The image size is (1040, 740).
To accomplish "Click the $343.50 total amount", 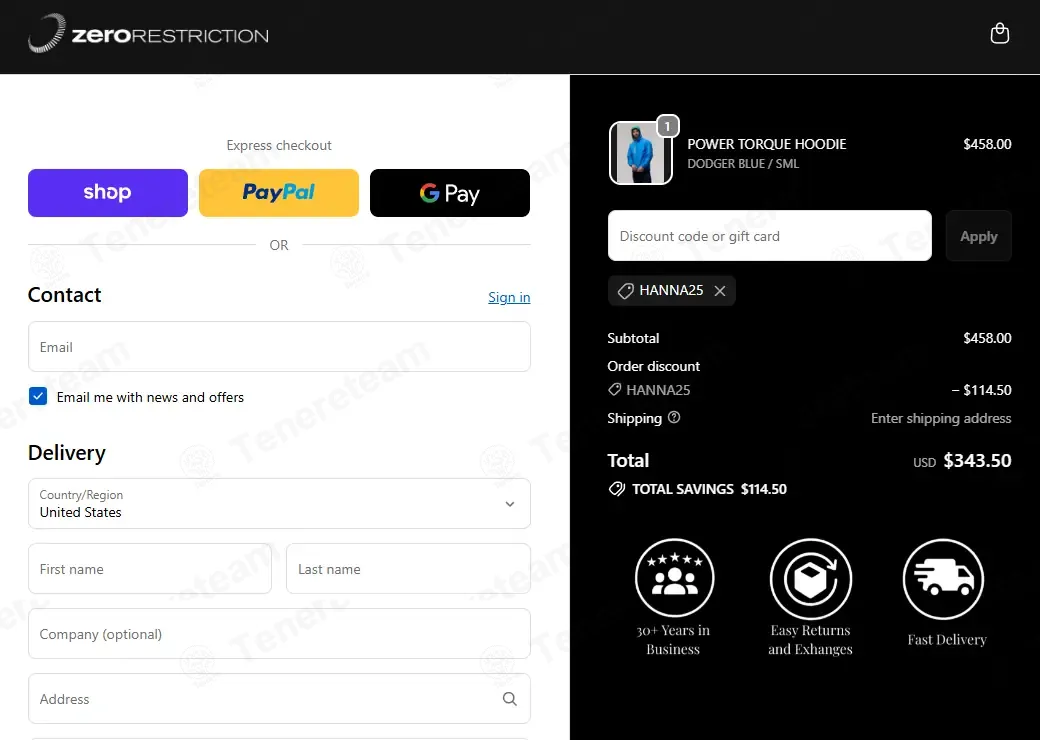I will pyautogui.click(x=977, y=461).
